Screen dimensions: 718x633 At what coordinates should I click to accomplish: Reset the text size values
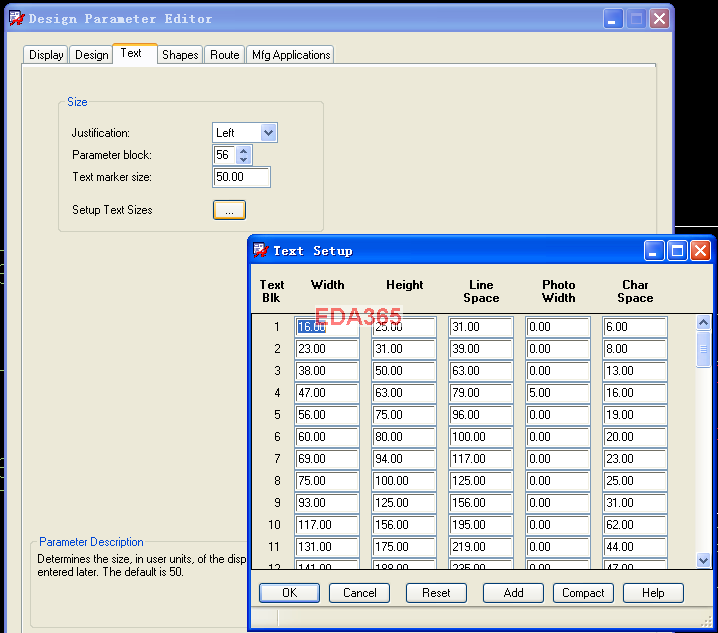point(436,593)
